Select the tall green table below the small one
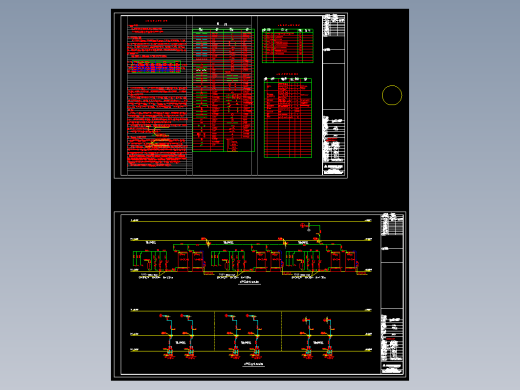520x390 pixels. click(288, 118)
